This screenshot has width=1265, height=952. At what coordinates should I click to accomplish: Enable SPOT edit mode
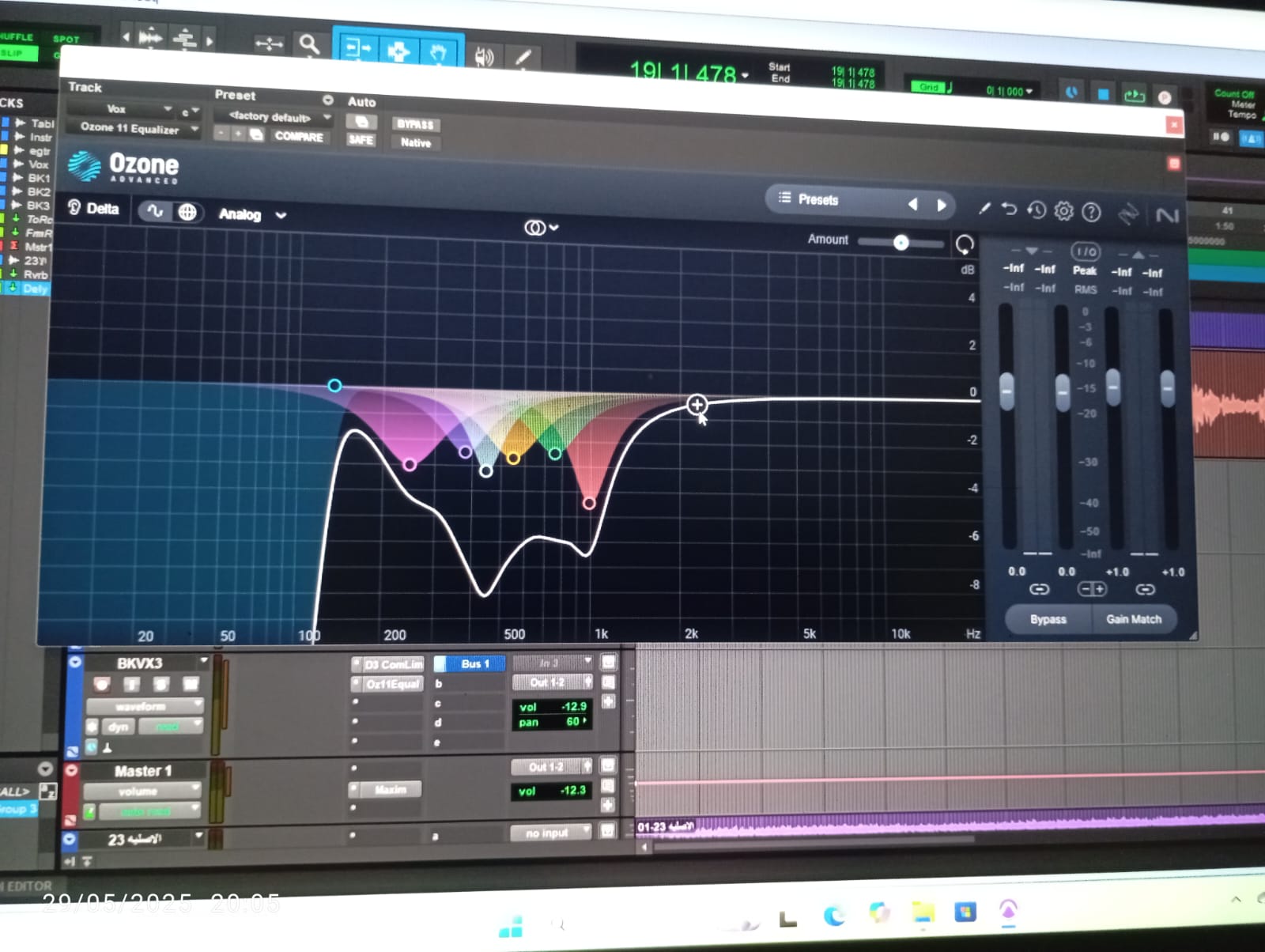click(x=66, y=39)
